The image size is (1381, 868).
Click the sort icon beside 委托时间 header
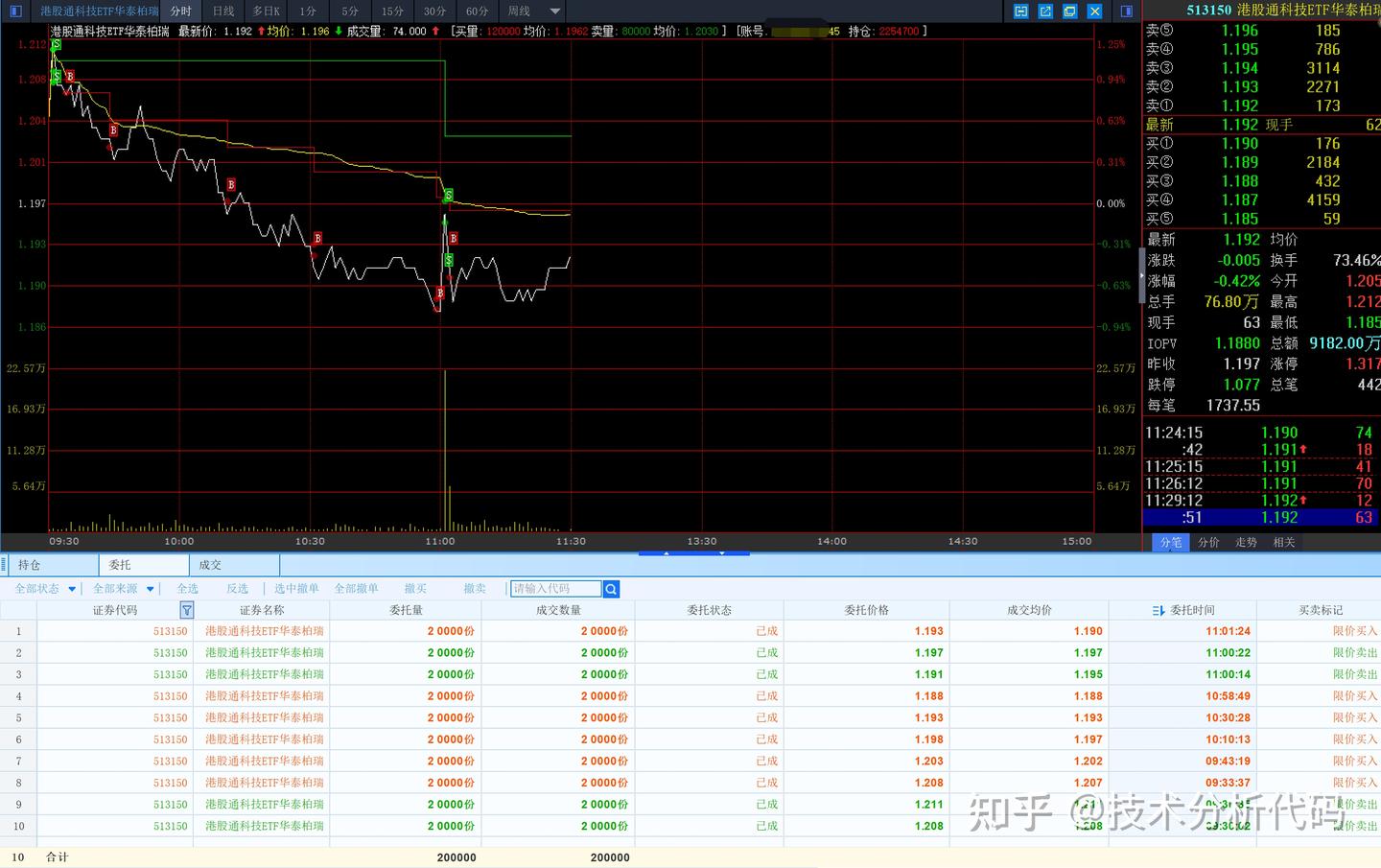(x=1158, y=610)
